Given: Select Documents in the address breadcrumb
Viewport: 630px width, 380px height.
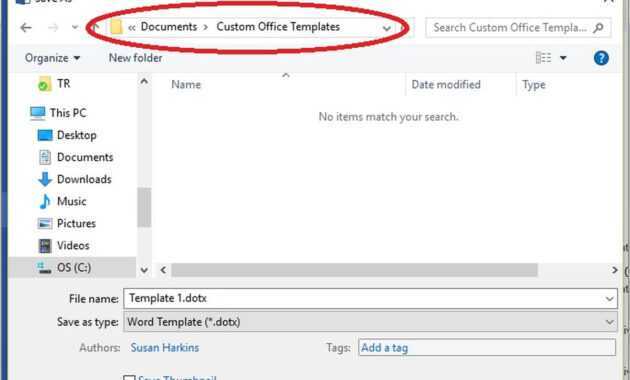Looking at the screenshot, I should (169, 27).
